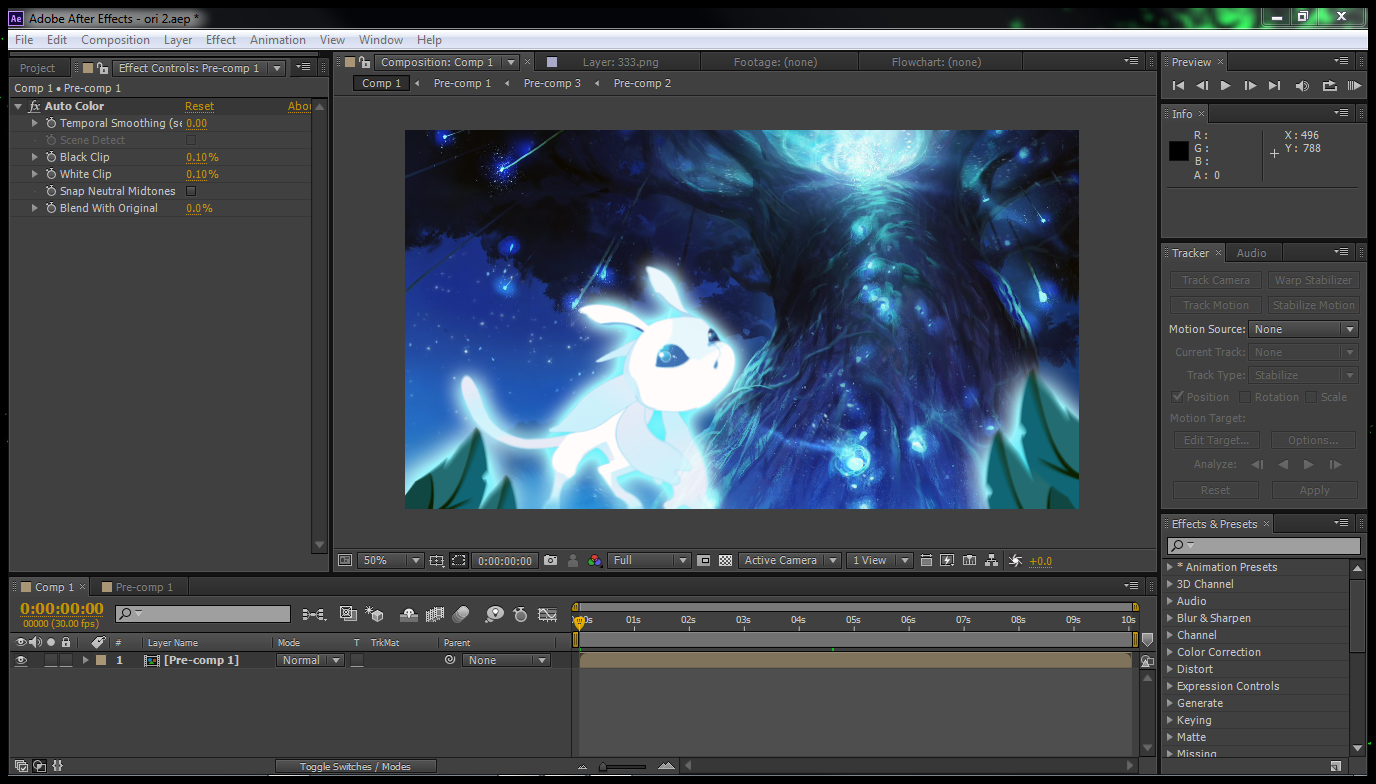The height and width of the screenshot is (784, 1376).
Task: Open the Normal blending mode dropdown
Action: tap(310, 660)
